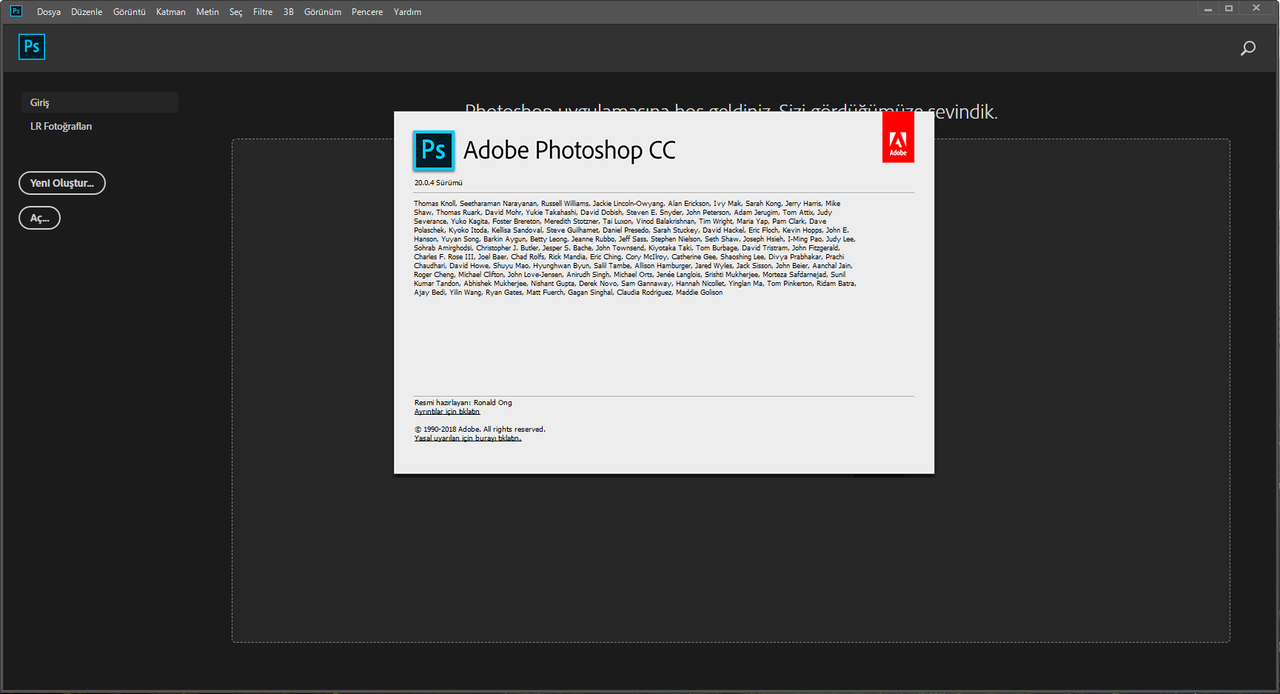Image resolution: width=1280 pixels, height=694 pixels.
Task: Open the Filtre menu
Action: coord(263,12)
